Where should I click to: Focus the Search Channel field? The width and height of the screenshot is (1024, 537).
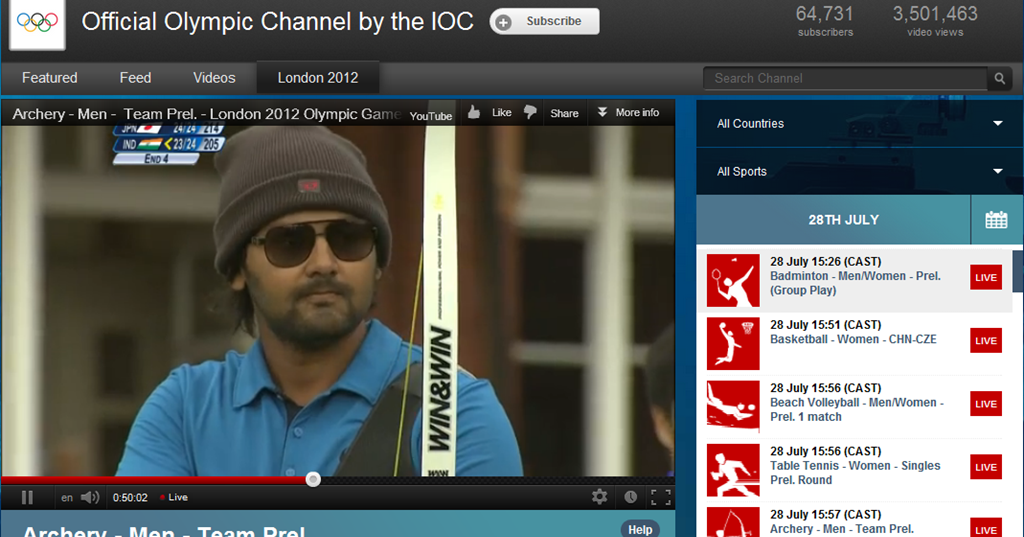coord(845,78)
